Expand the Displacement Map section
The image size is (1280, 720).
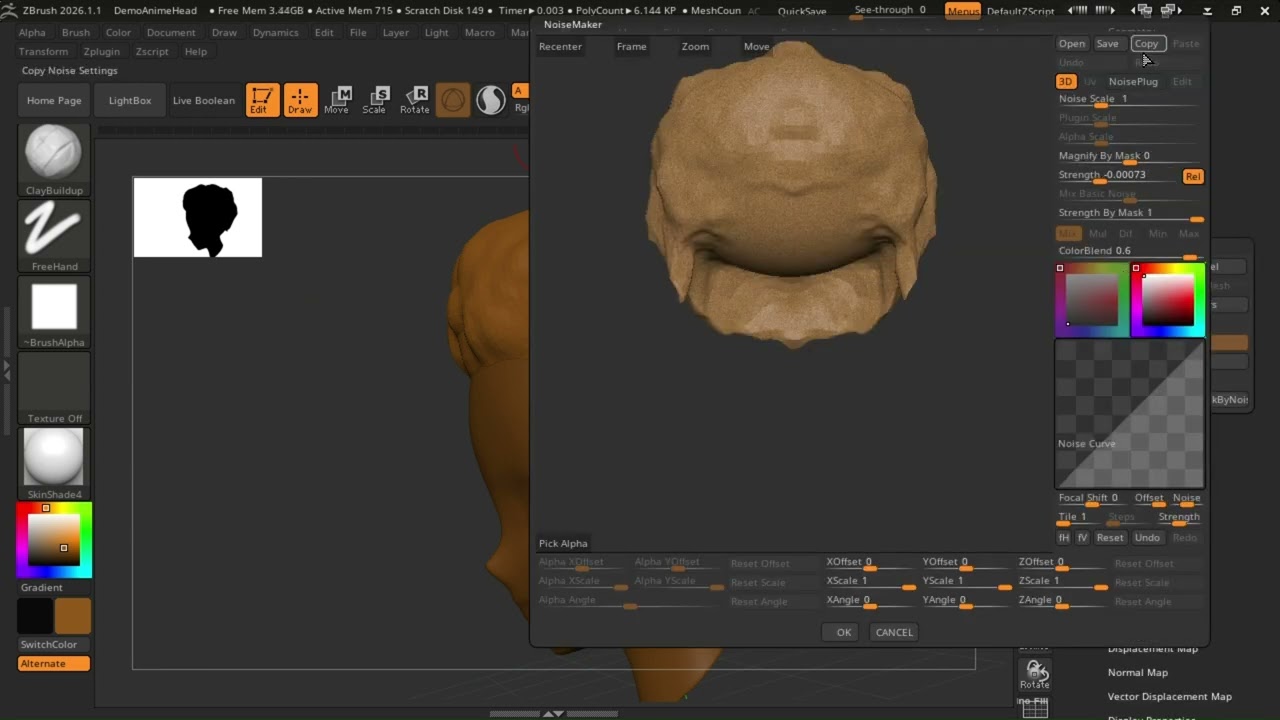coord(1152,648)
